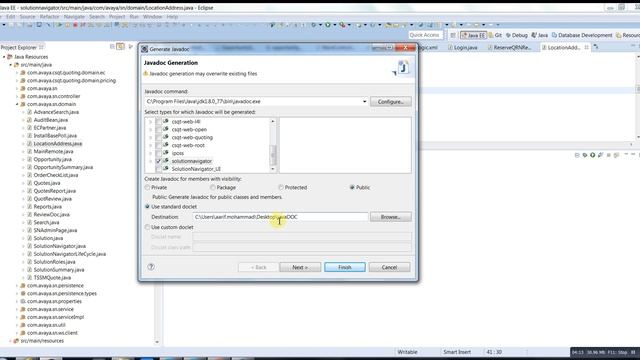The image size is (640, 360).
Task: Click the Destination path input field
Action: click(x=280, y=217)
